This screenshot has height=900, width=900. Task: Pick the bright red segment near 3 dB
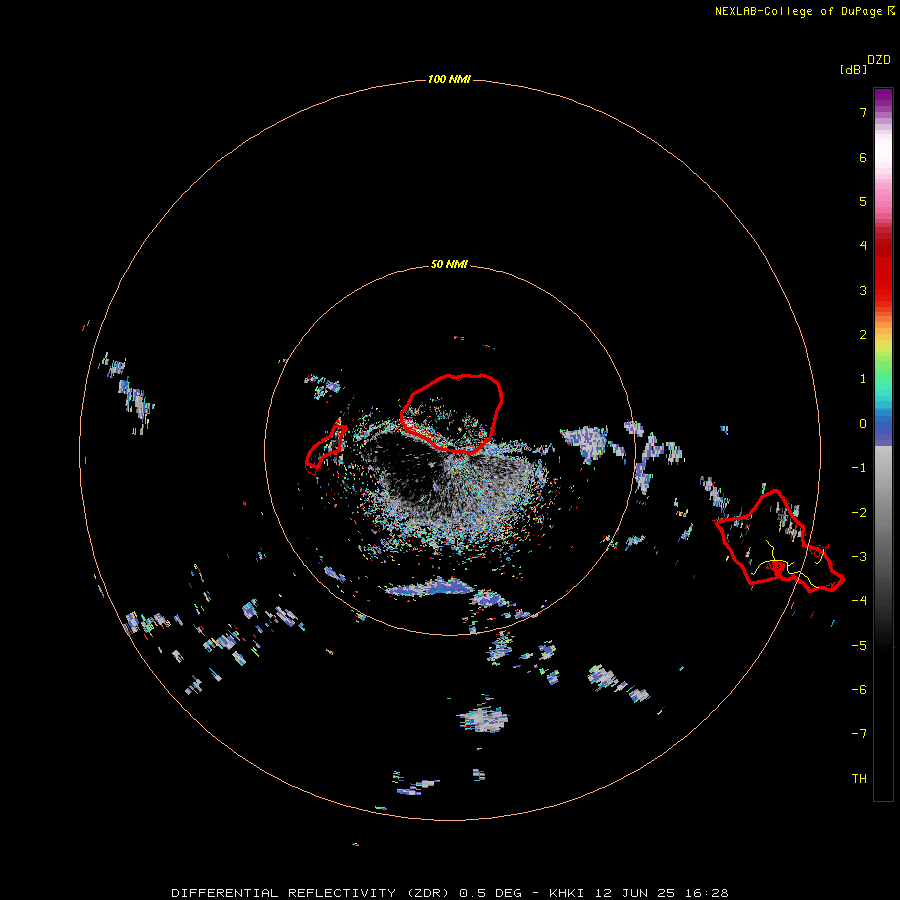click(883, 284)
